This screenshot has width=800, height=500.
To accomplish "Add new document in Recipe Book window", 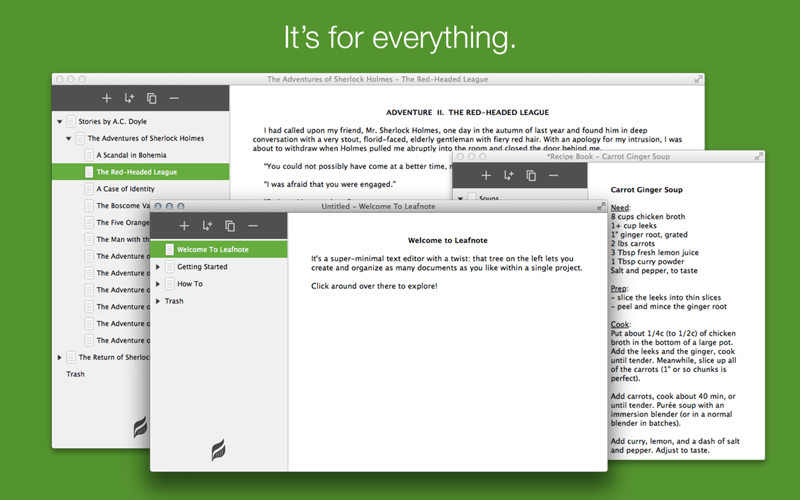I will tap(486, 176).
